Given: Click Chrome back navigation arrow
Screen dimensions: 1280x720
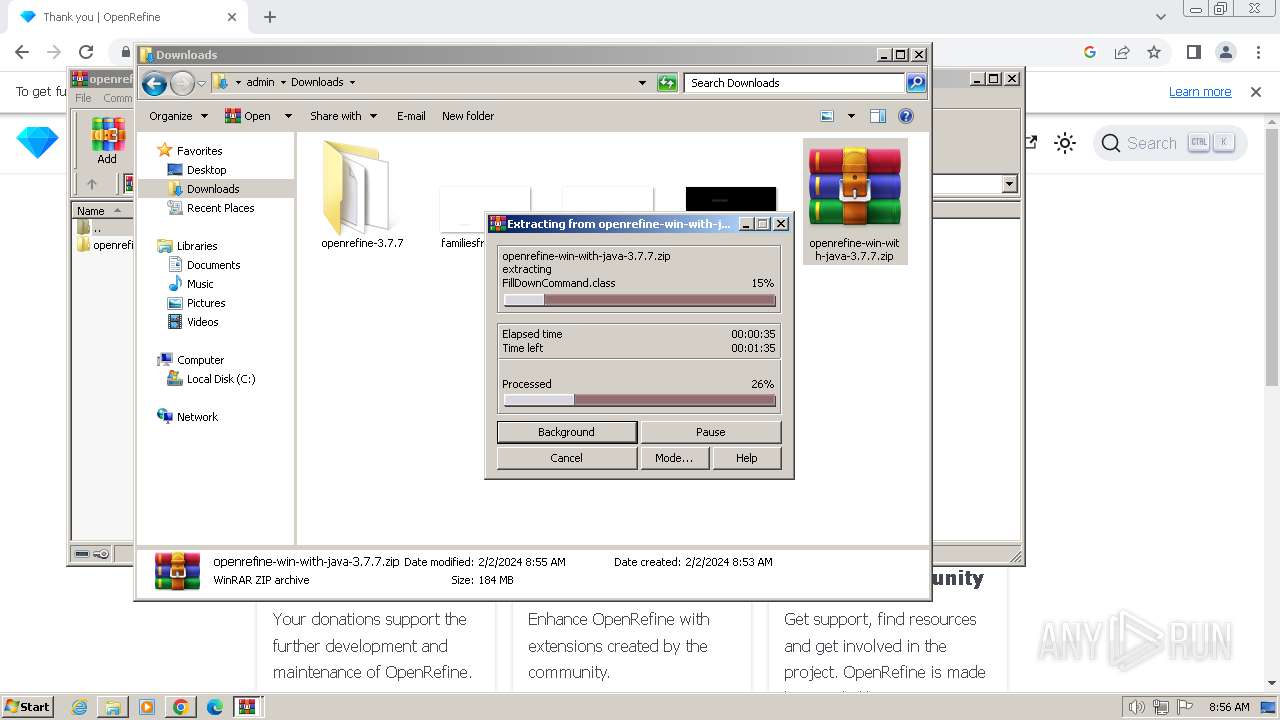Looking at the screenshot, I should 22,52.
